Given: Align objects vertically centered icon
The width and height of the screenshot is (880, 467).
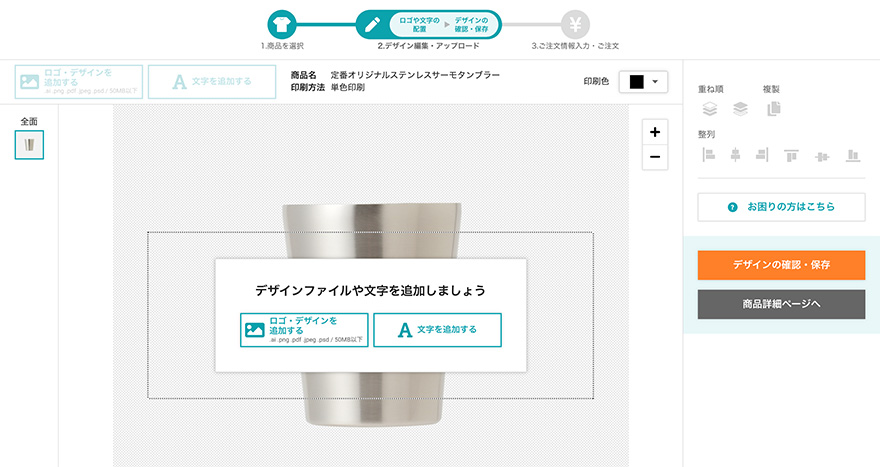Looking at the screenshot, I should (x=822, y=157).
